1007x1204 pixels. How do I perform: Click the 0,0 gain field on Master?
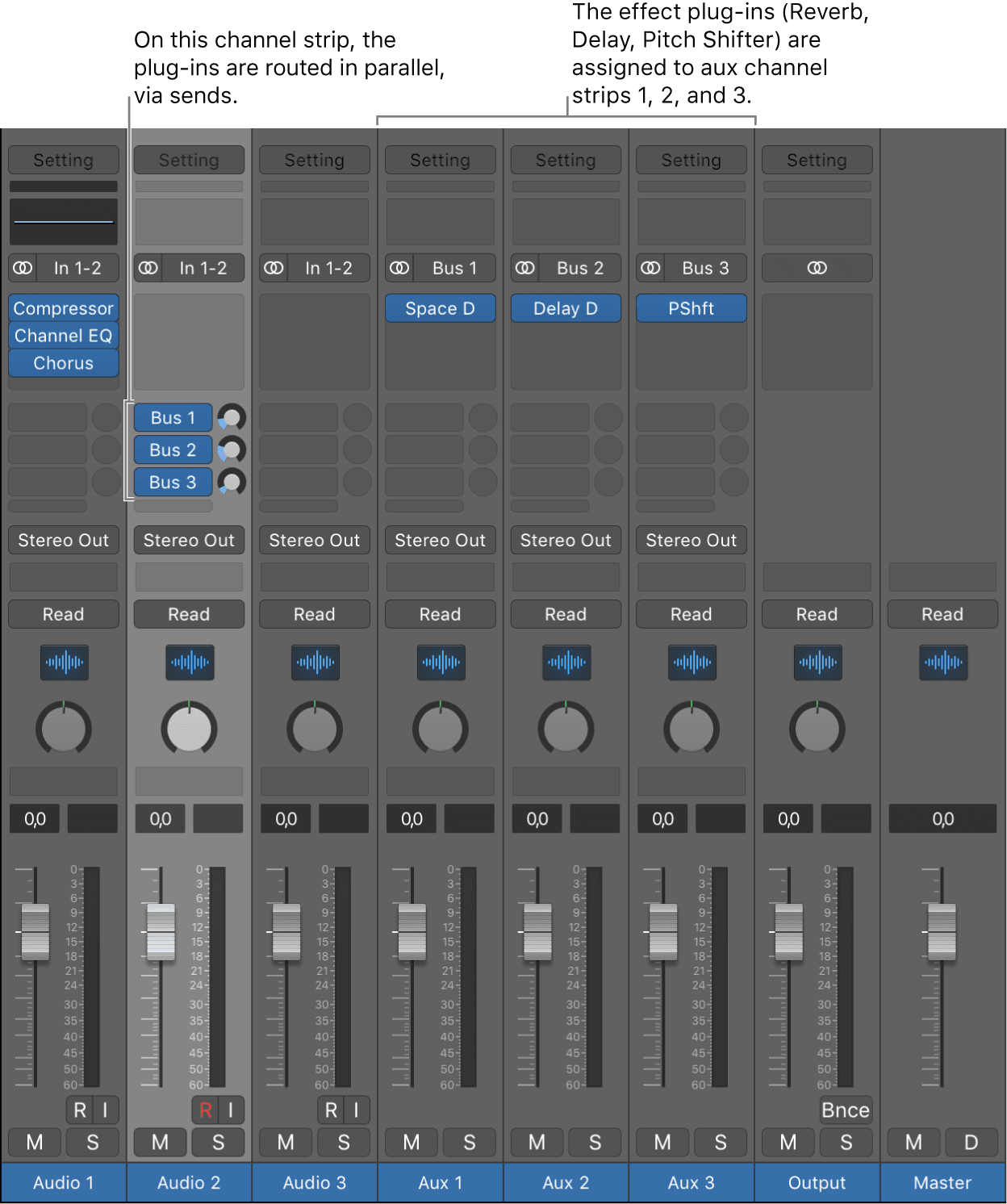pyautogui.click(x=943, y=819)
